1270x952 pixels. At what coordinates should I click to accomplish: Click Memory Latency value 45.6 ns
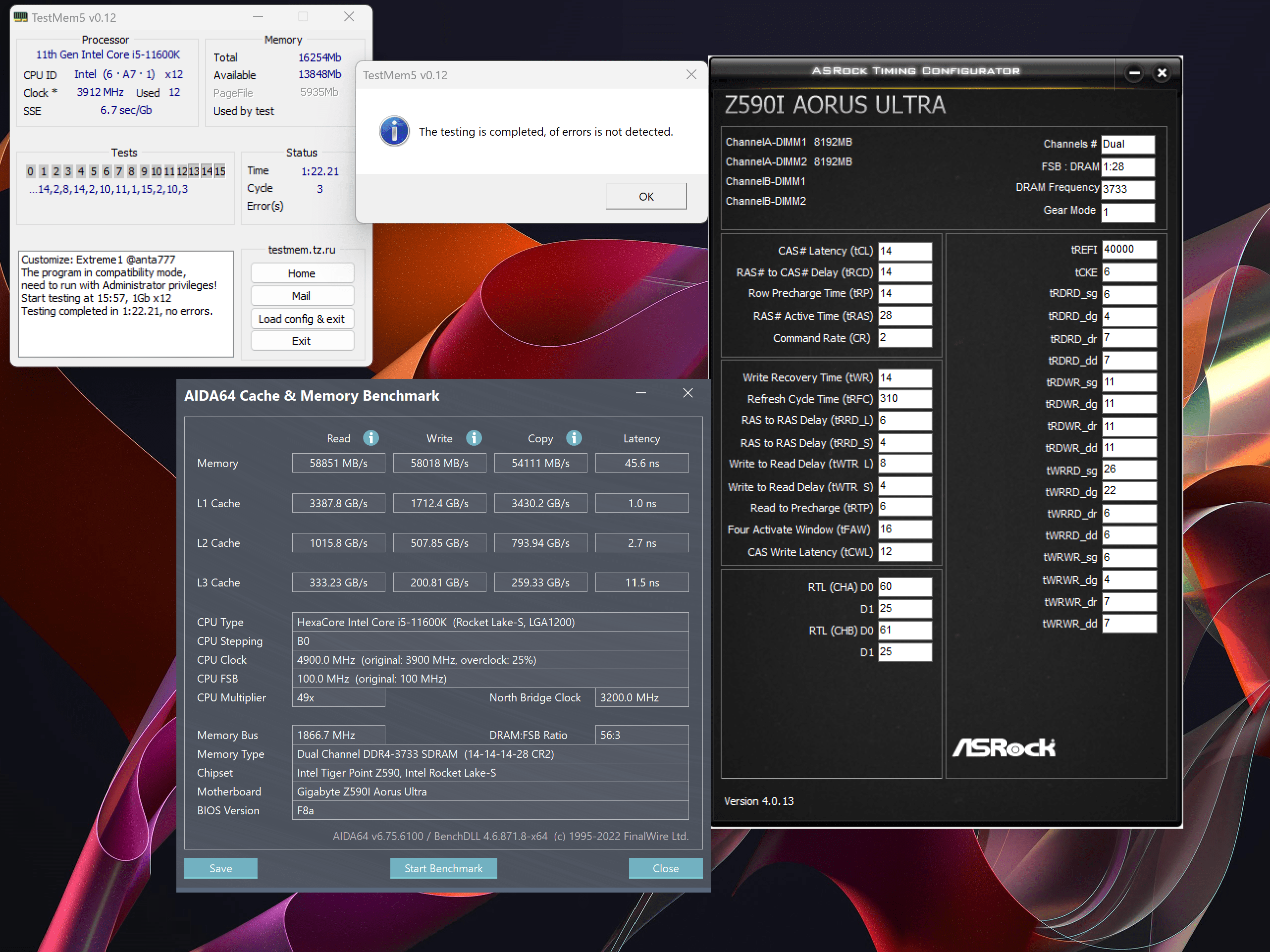[x=642, y=463]
